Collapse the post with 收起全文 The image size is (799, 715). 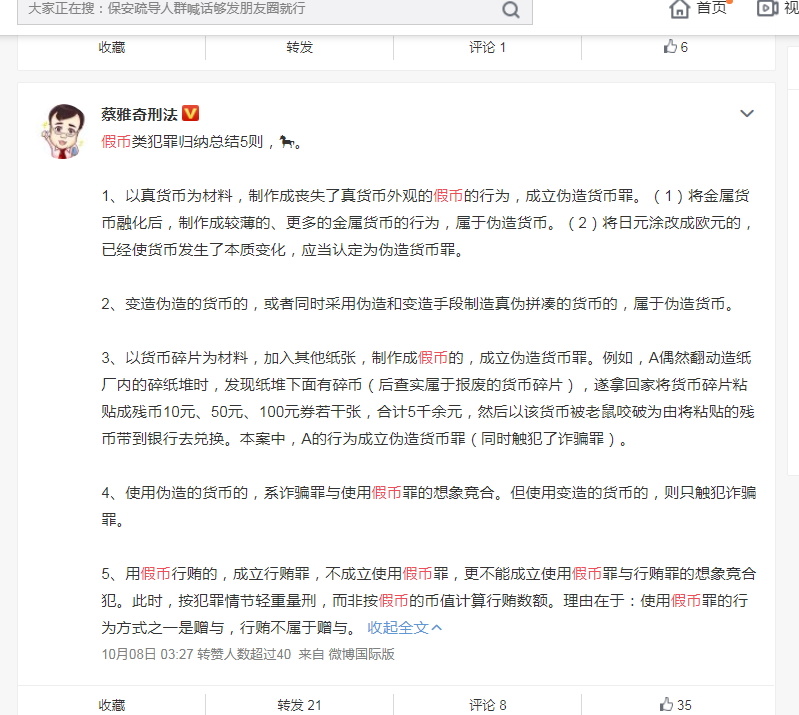(x=405, y=627)
